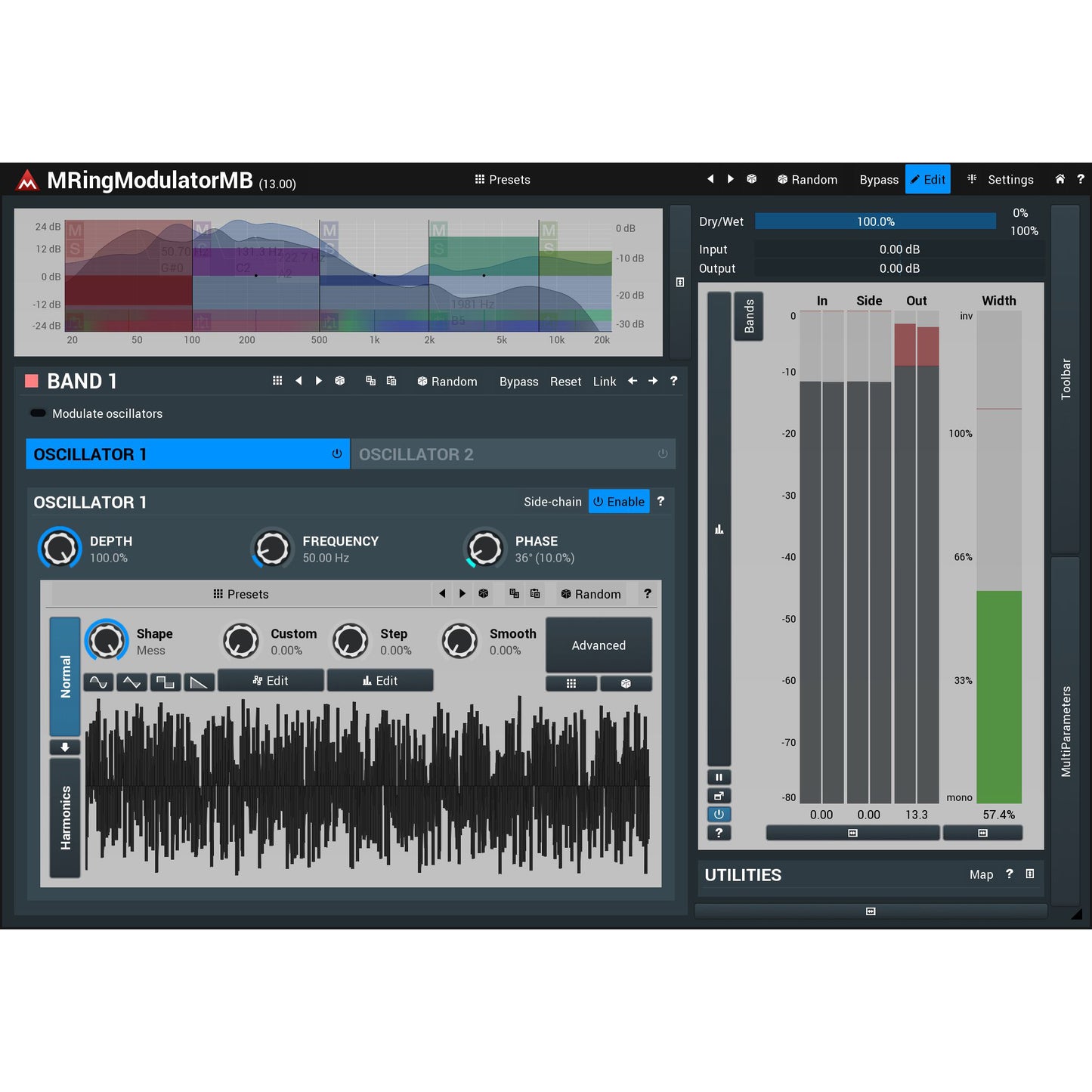Open the Bands panel selector
The width and height of the screenshot is (1092, 1092).
point(748,316)
